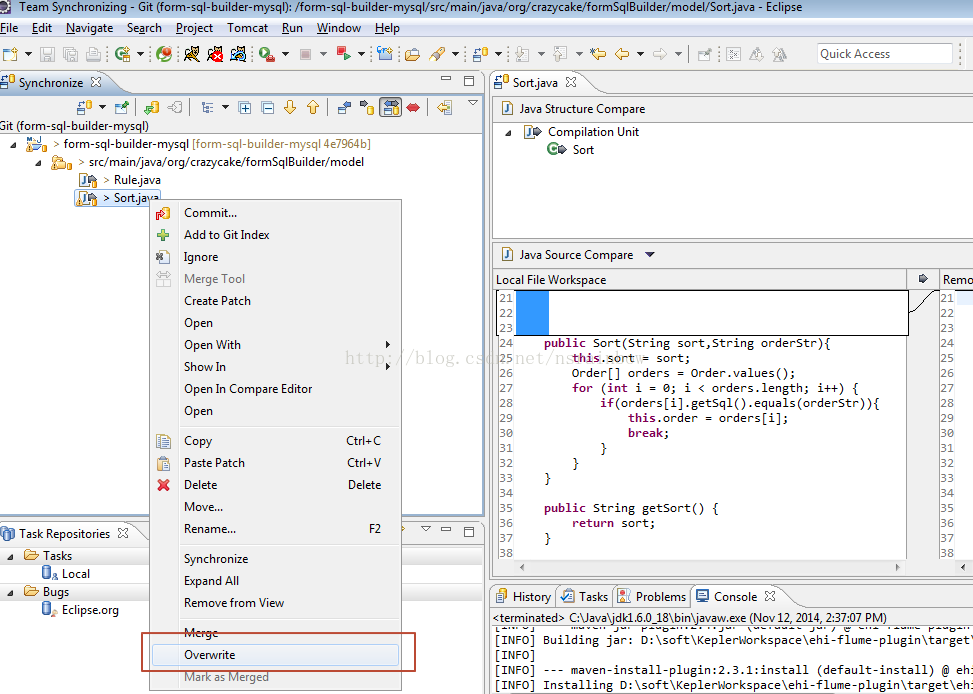Click the New Java Class (C+) icon
This screenshot has height=694, width=973.
pos(385,54)
